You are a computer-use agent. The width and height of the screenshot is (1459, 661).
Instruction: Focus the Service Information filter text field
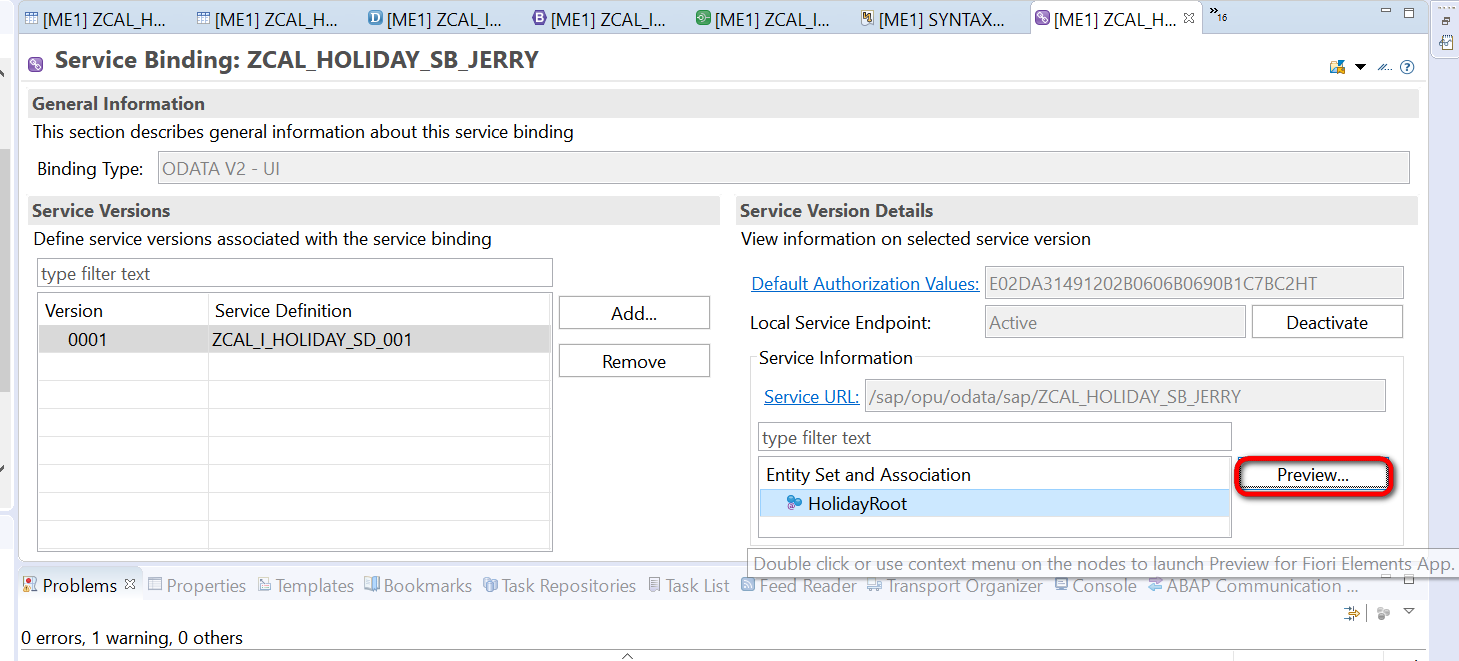click(x=995, y=437)
